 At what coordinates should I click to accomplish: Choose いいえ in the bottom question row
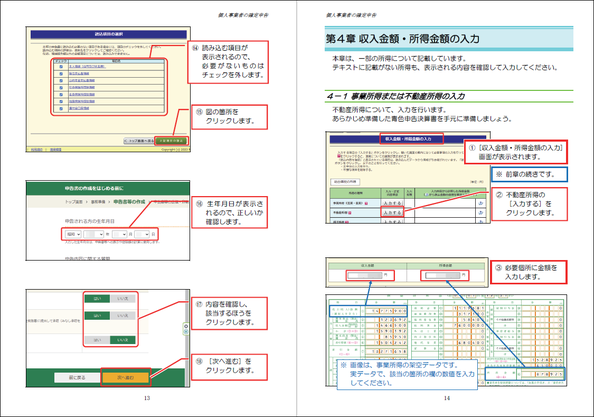click(x=123, y=340)
